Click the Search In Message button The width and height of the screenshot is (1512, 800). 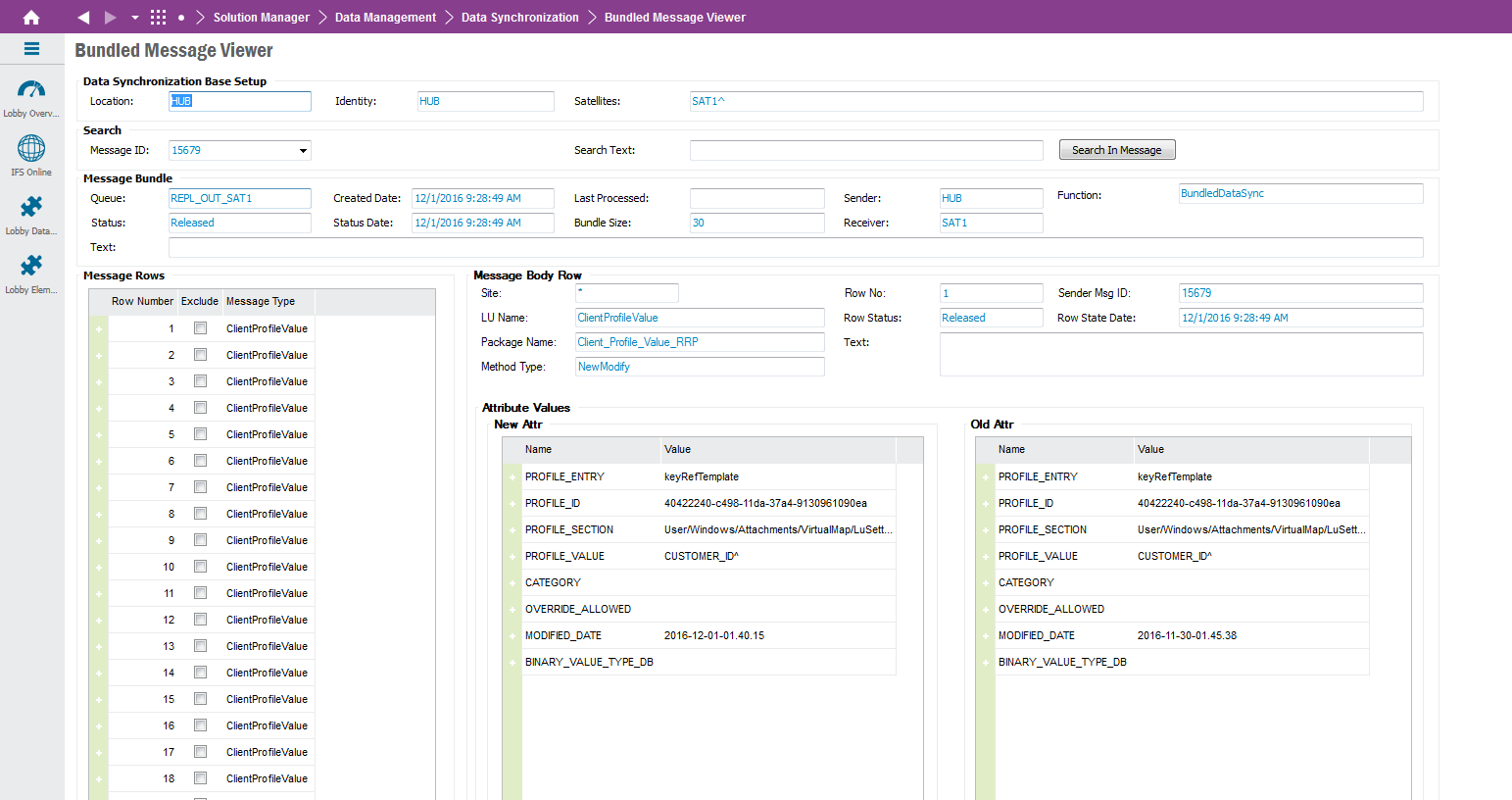(1116, 150)
